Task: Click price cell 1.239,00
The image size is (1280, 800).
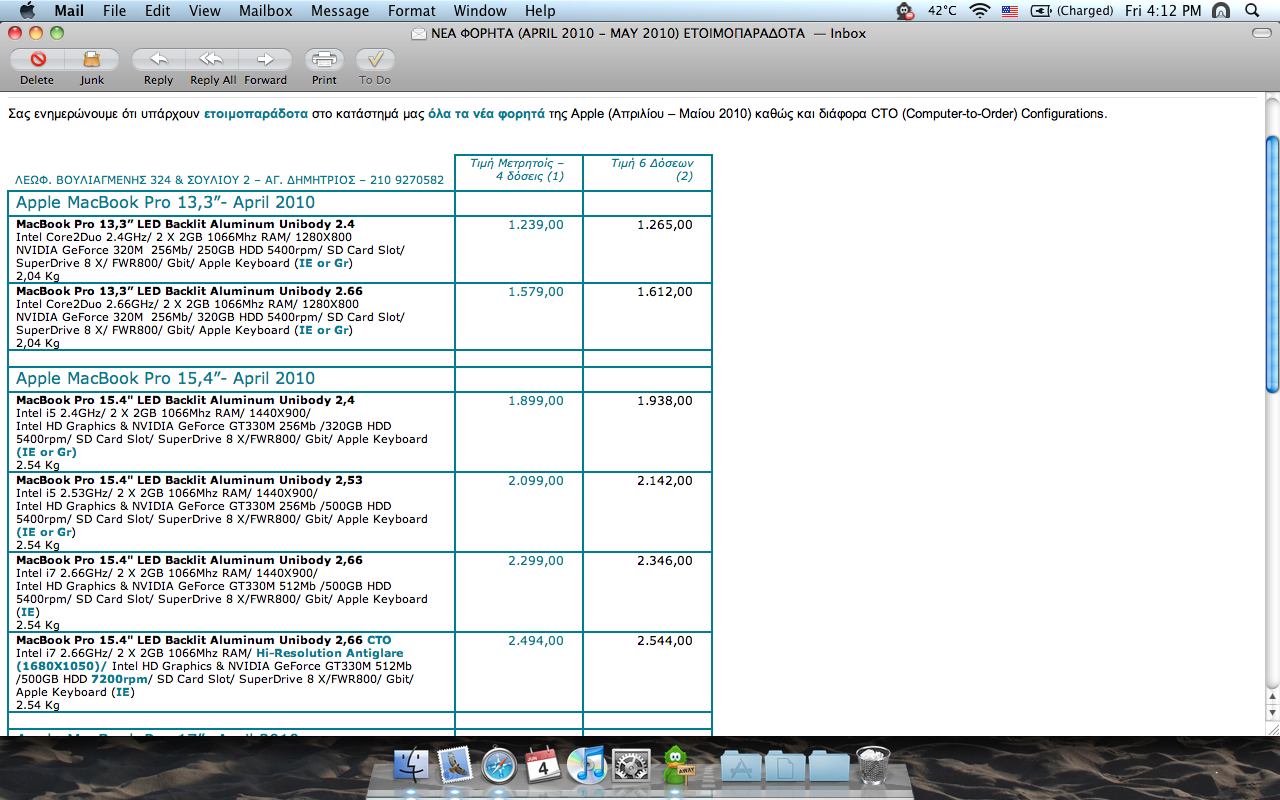Action: coord(536,224)
